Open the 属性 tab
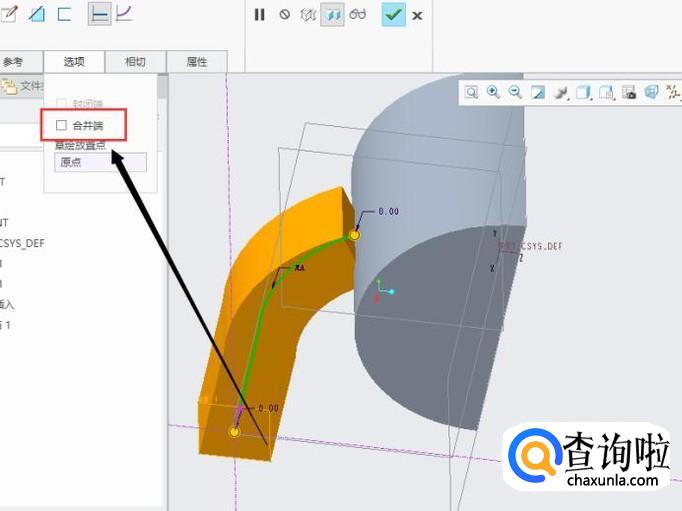This screenshot has height=511, width=682. point(197,62)
